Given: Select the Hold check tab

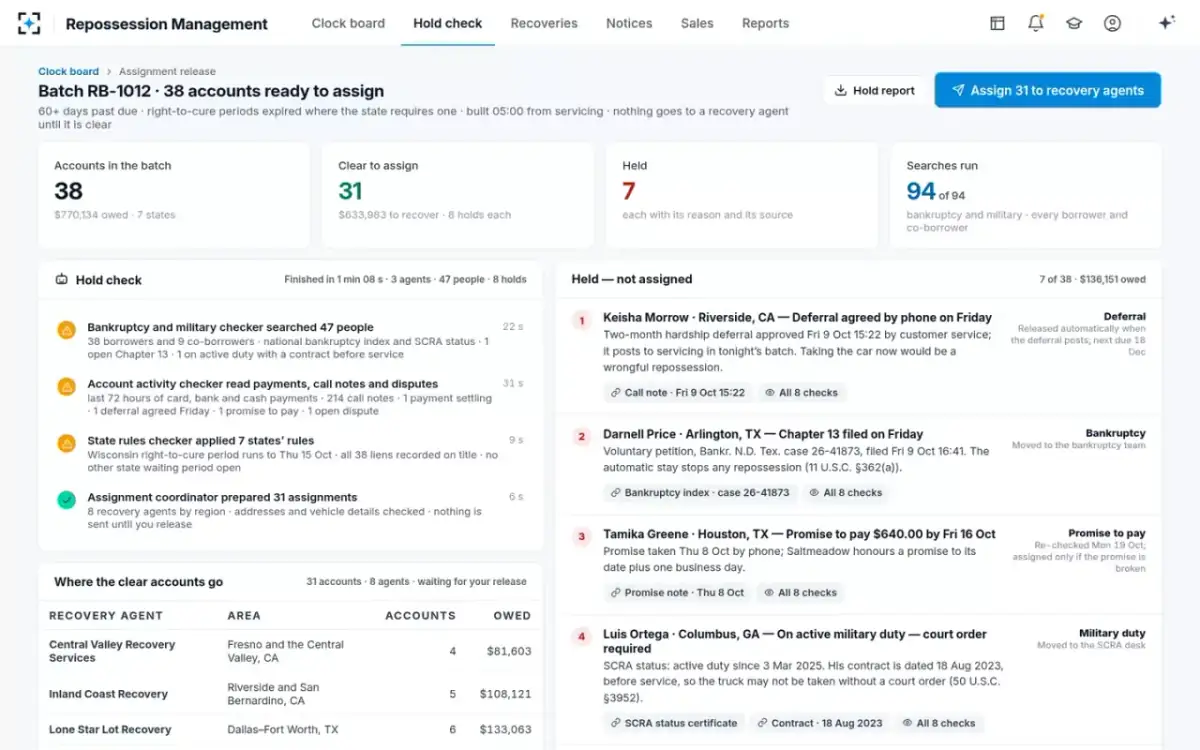Looking at the screenshot, I should point(448,23).
